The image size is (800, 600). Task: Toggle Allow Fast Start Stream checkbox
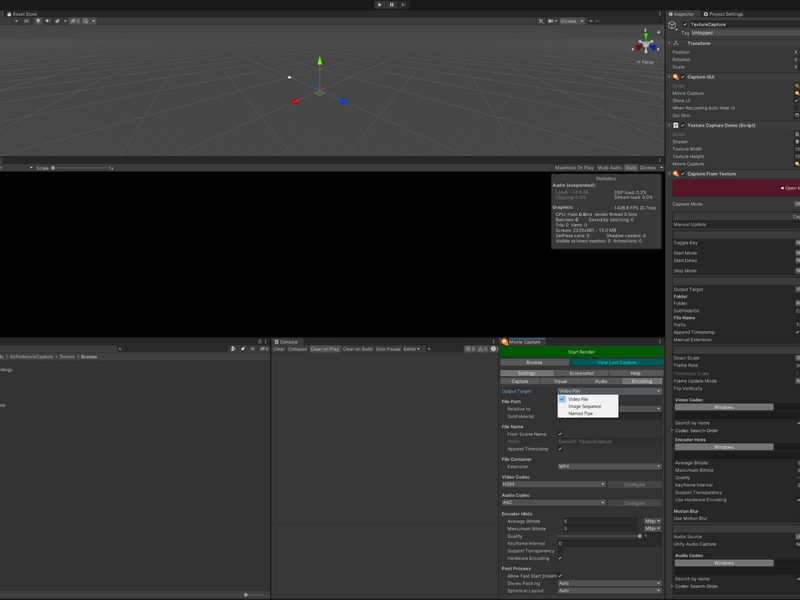pos(560,576)
